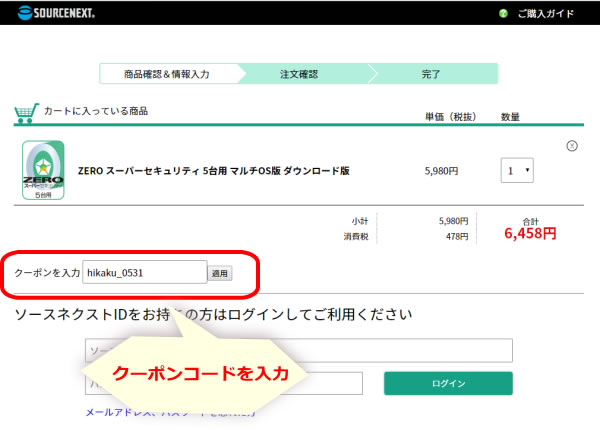This screenshot has width=600, height=430.
Task: Click the subtotal 5,980円 amount
Action: click(453, 221)
